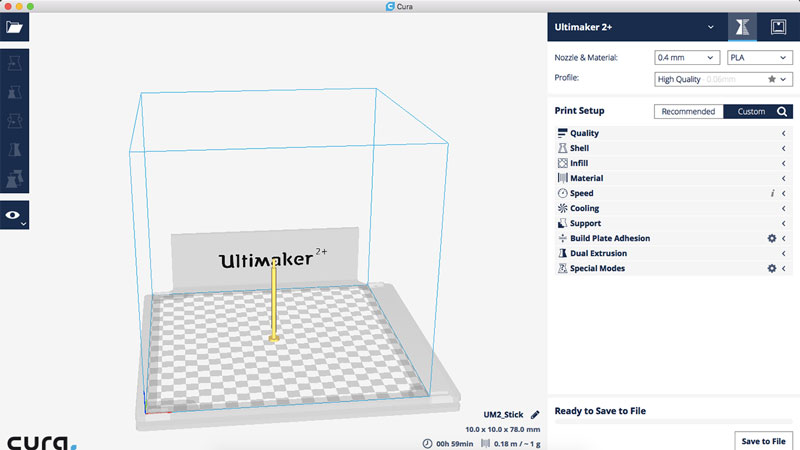
Task: Select the Move tool in left toolbar
Action: [x=14, y=64]
